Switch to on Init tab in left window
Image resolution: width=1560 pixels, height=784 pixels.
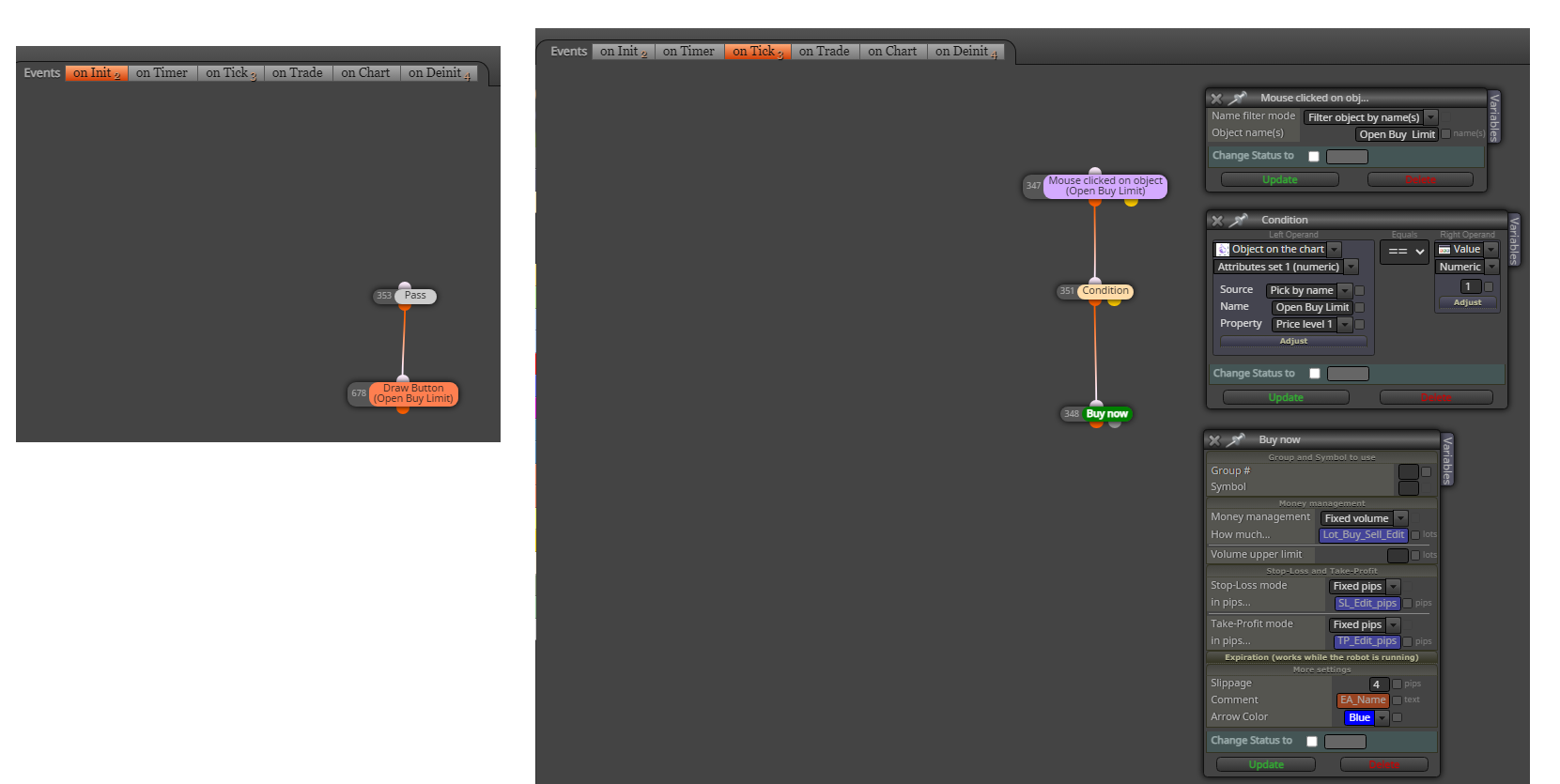coord(97,73)
